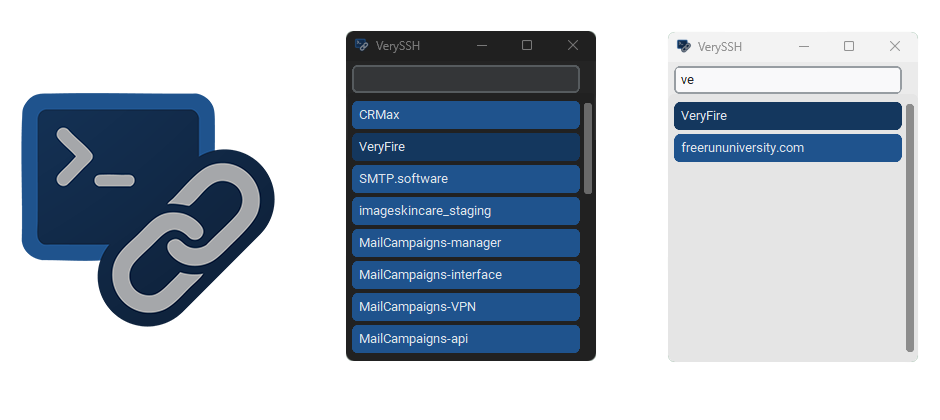Select imageskincare_staging host entry
The image size is (940, 420).
coord(466,211)
